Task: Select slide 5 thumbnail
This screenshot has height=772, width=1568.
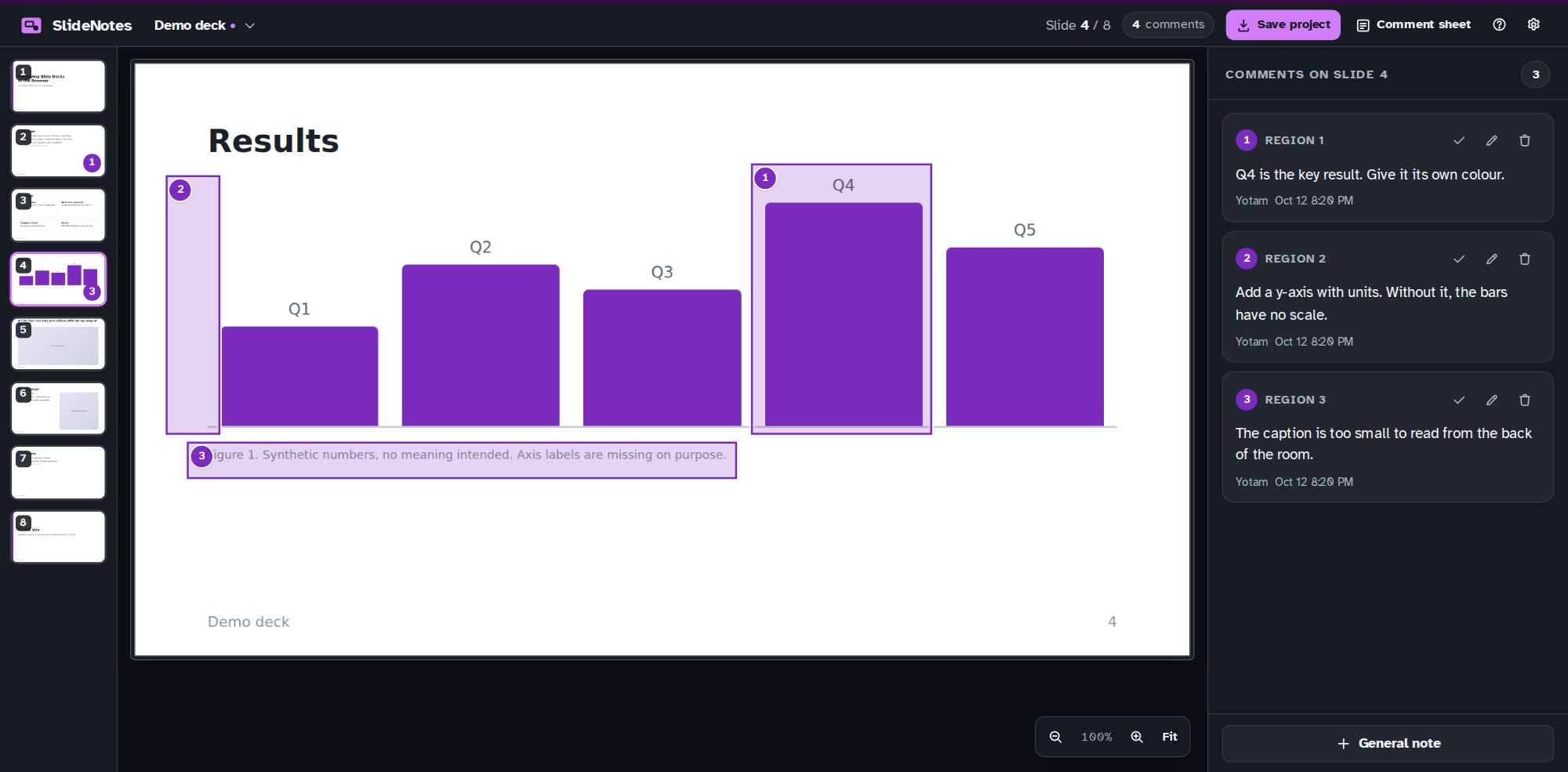Action: [59, 344]
